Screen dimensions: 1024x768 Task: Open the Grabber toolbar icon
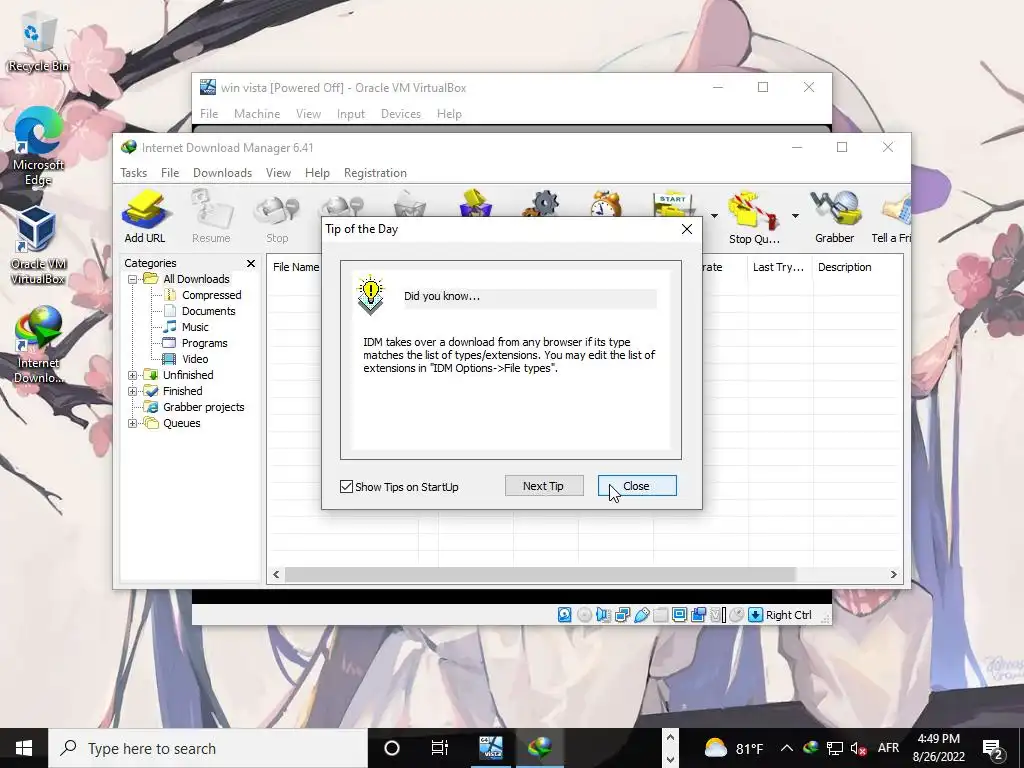coord(835,217)
